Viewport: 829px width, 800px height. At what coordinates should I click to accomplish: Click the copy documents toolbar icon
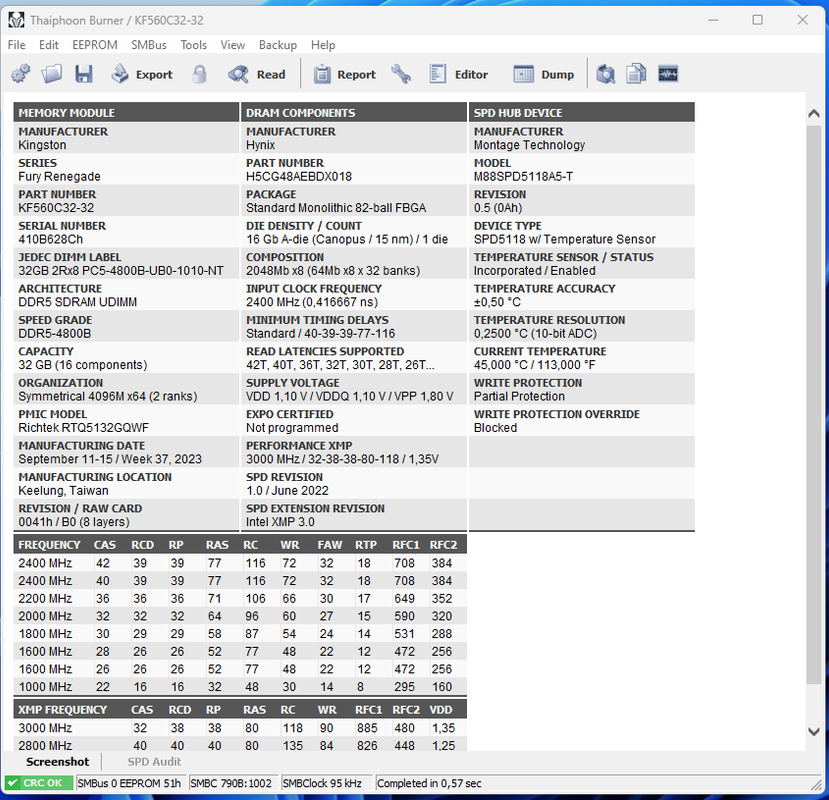click(636, 74)
